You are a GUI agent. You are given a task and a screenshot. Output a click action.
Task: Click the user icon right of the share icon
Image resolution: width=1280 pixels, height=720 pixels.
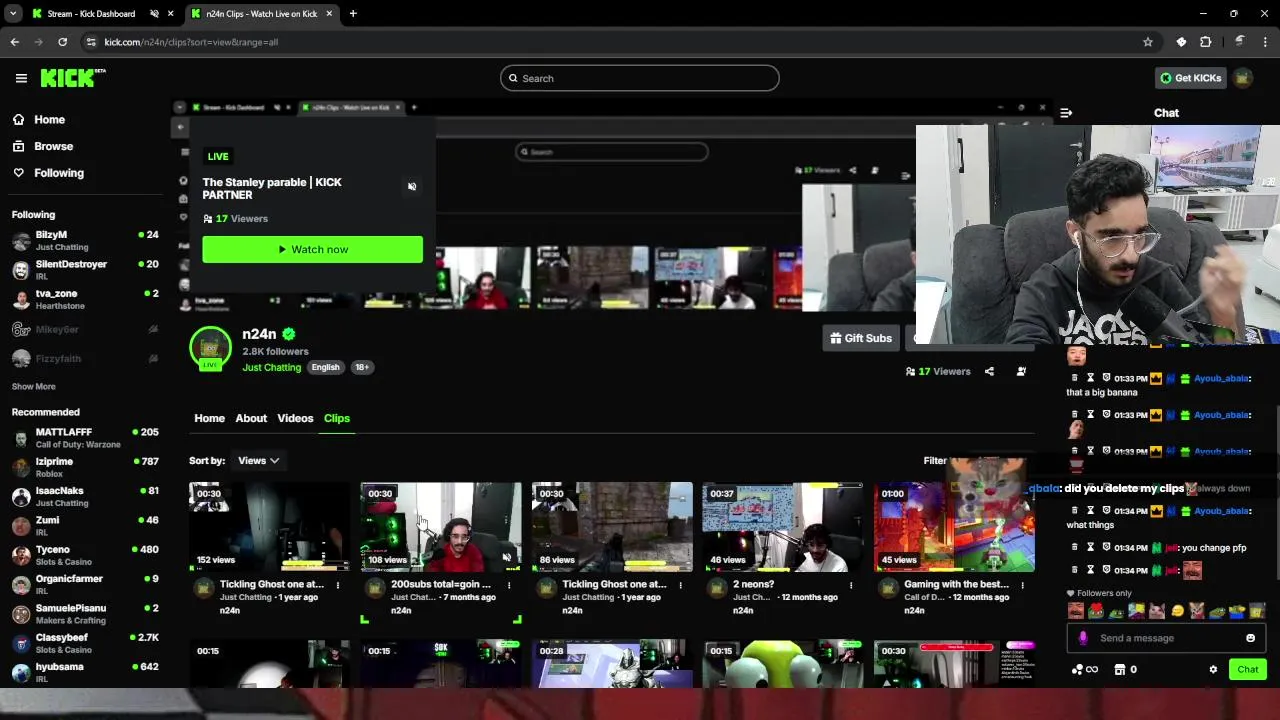point(1021,371)
